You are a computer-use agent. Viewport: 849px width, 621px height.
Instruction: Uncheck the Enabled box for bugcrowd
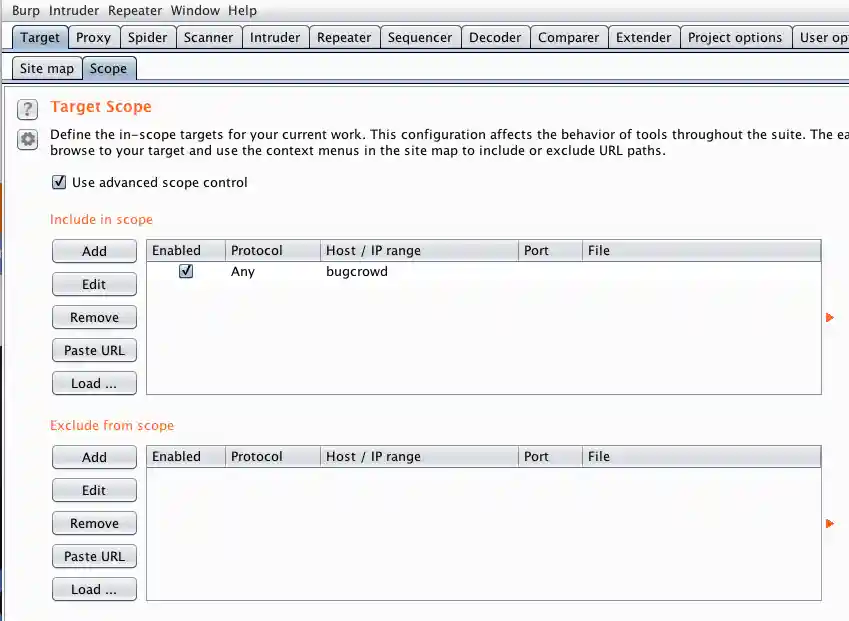[186, 271]
